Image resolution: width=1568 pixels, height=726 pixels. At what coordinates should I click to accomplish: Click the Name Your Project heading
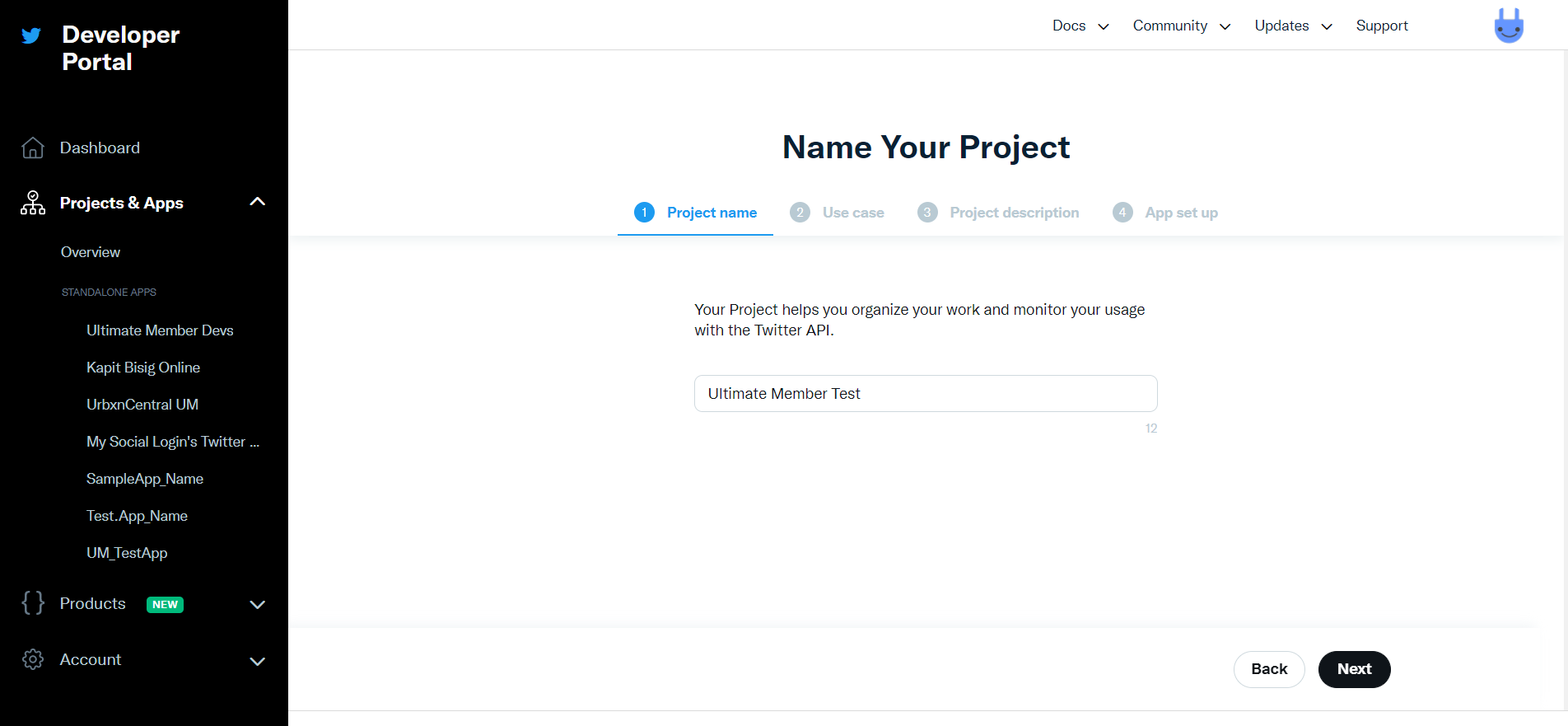(x=926, y=148)
